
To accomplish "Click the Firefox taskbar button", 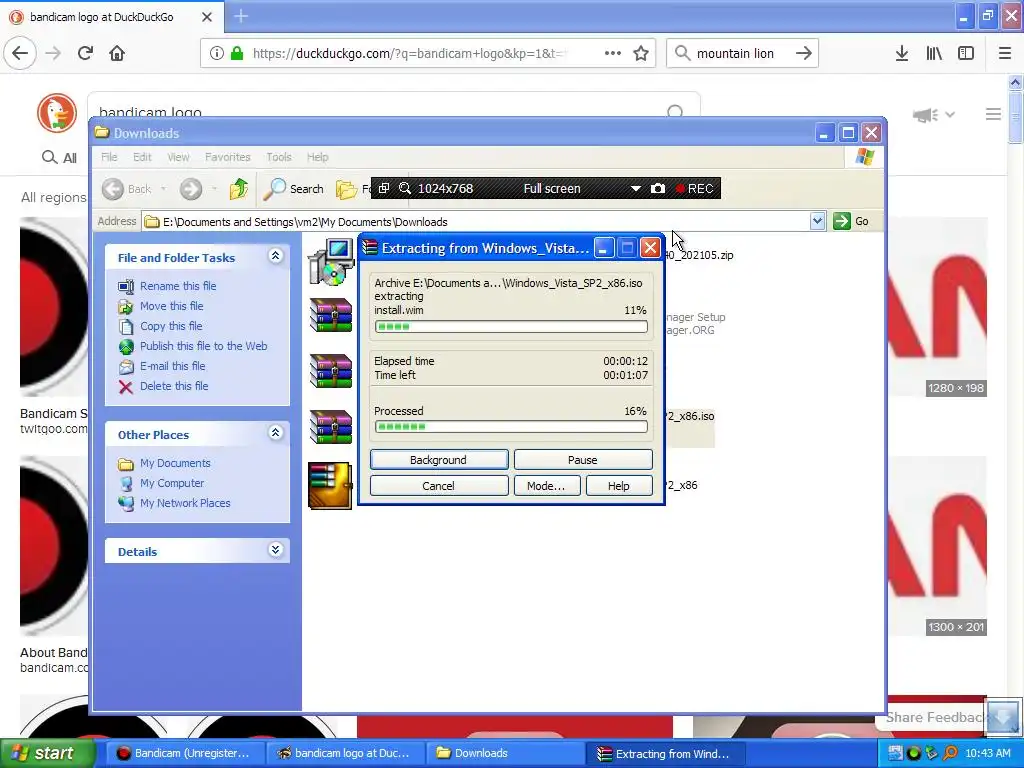I will (x=345, y=753).
